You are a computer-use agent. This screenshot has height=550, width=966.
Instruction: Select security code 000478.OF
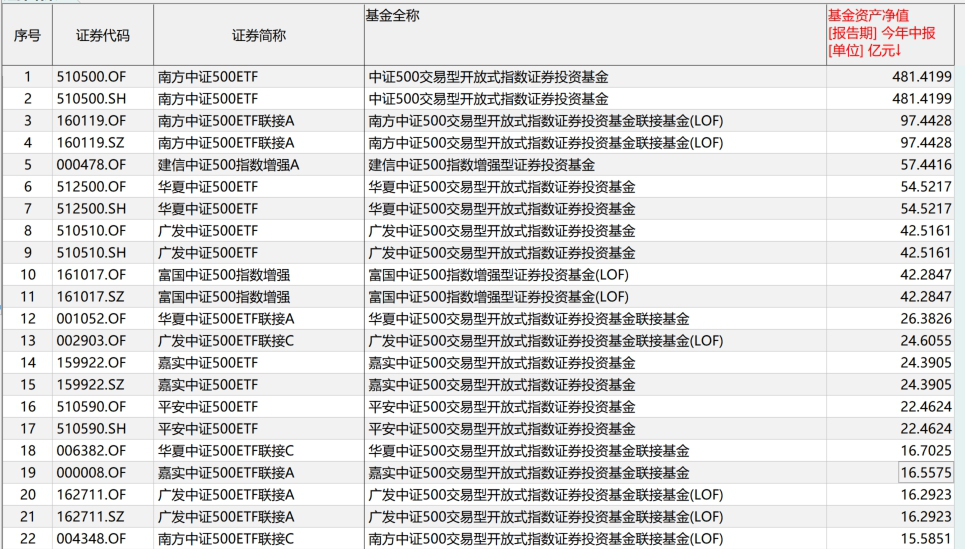point(91,165)
